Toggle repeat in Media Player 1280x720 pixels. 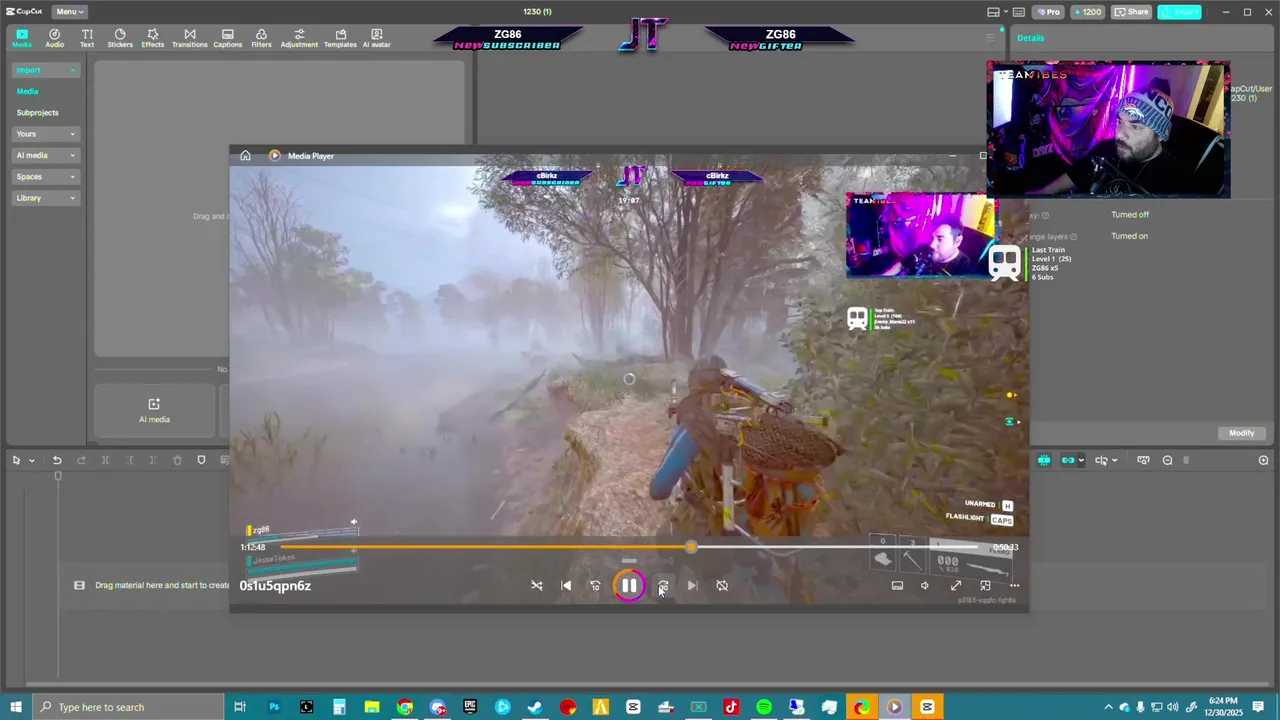click(x=722, y=586)
